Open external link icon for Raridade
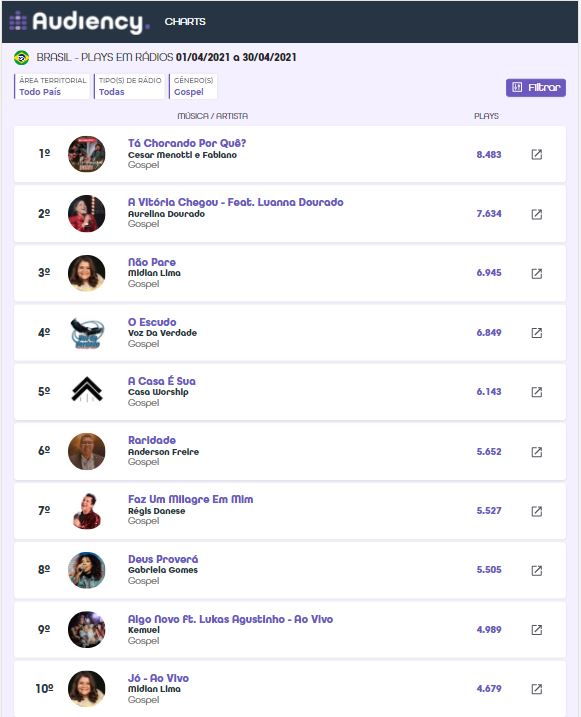 [537, 452]
